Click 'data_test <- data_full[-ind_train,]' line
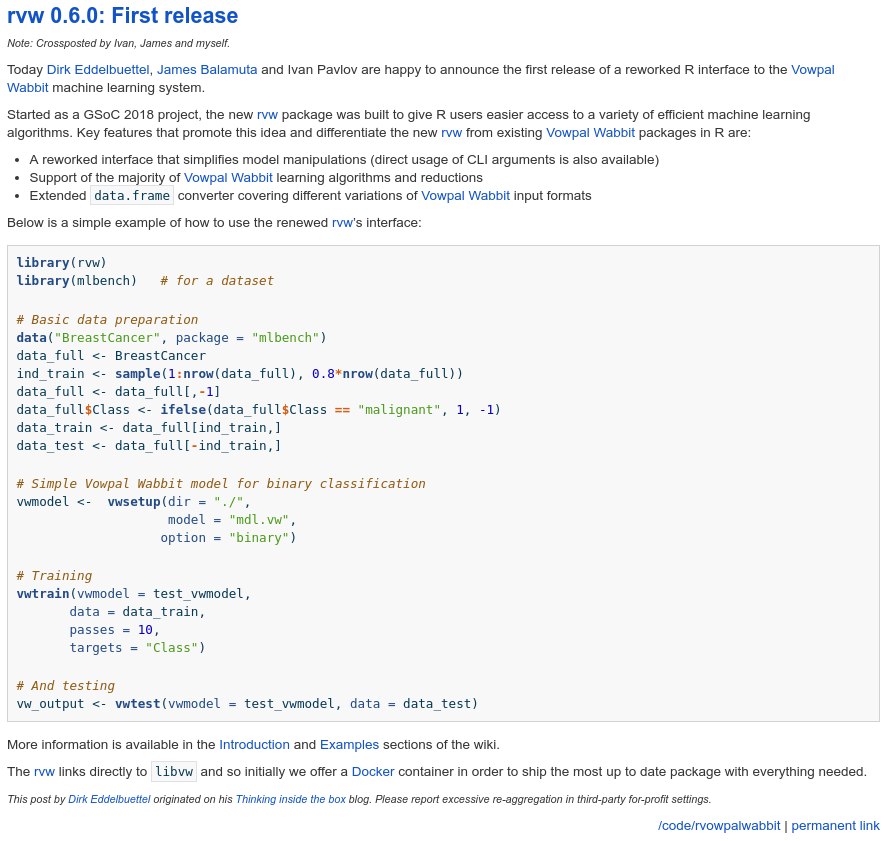The image size is (891, 841). point(149,446)
